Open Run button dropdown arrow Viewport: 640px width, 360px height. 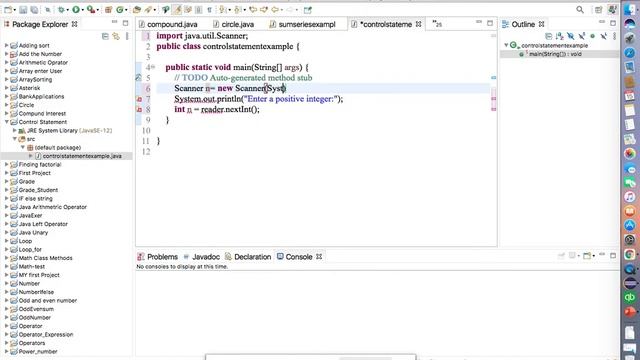pyautogui.click(x=82, y=10)
